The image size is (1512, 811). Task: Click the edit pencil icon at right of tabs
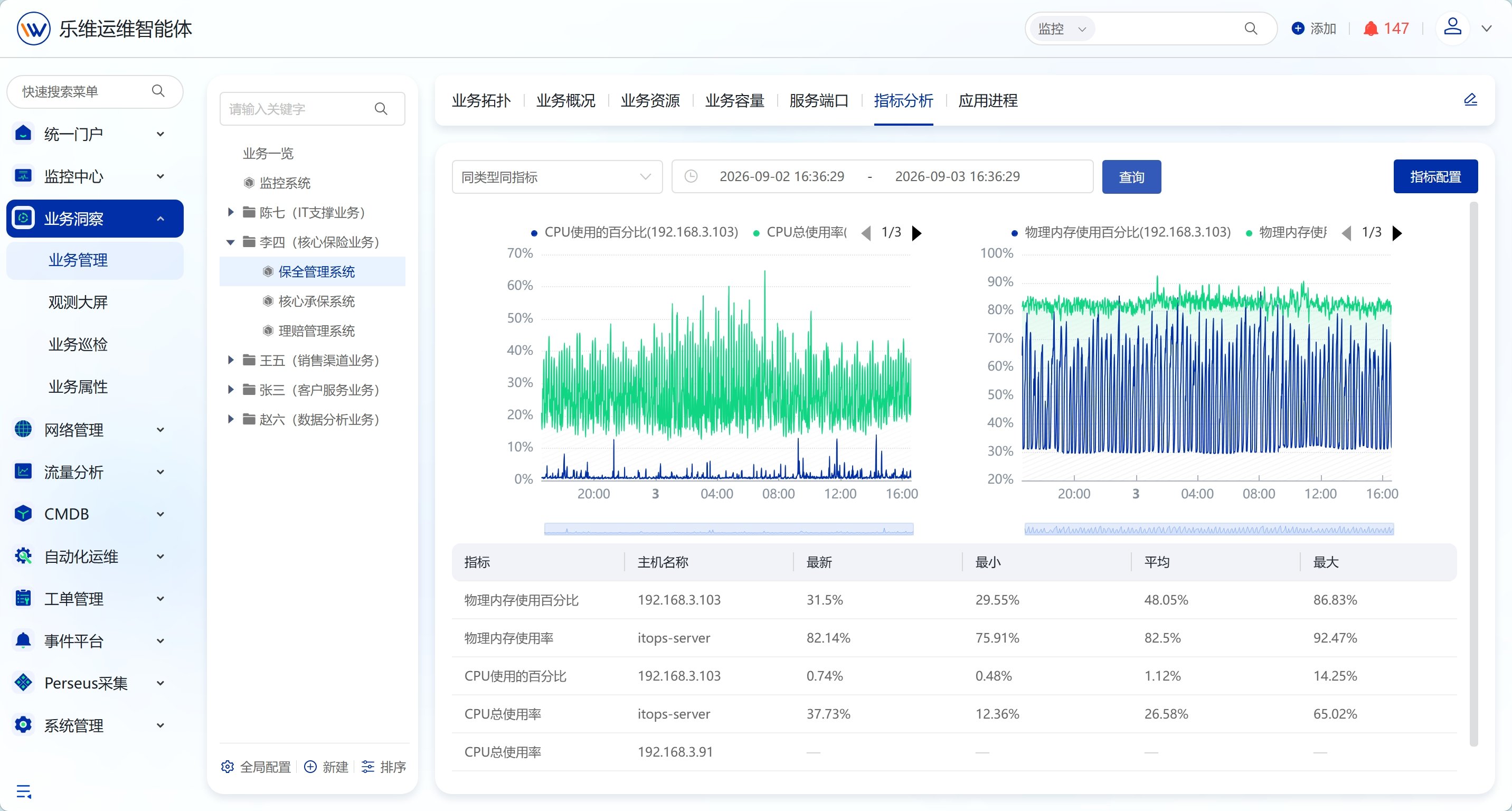(x=1470, y=100)
